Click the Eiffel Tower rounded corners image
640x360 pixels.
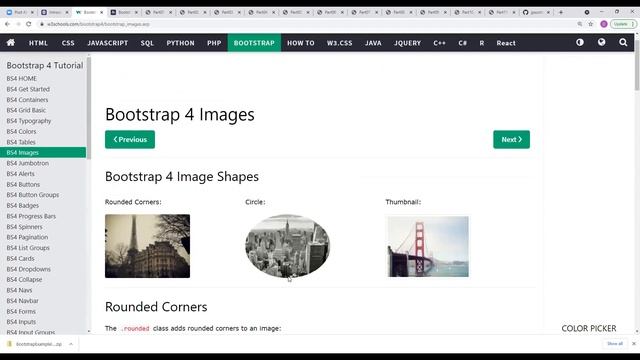[x=147, y=246]
